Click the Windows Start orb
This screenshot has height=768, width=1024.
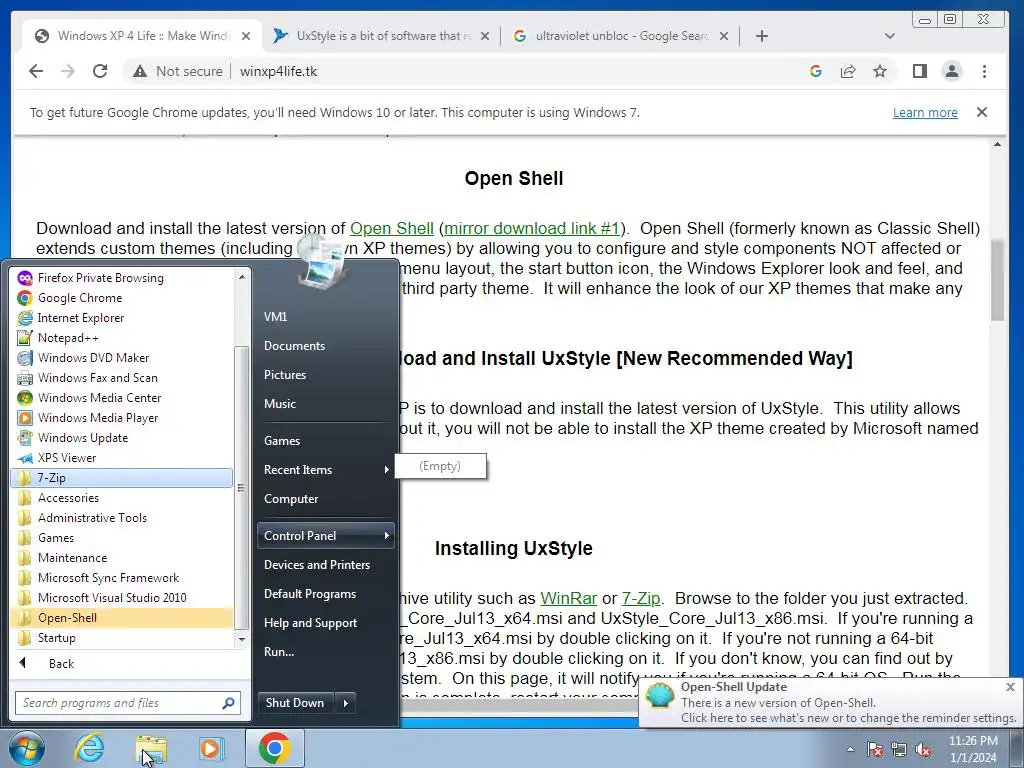click(27, 748)
